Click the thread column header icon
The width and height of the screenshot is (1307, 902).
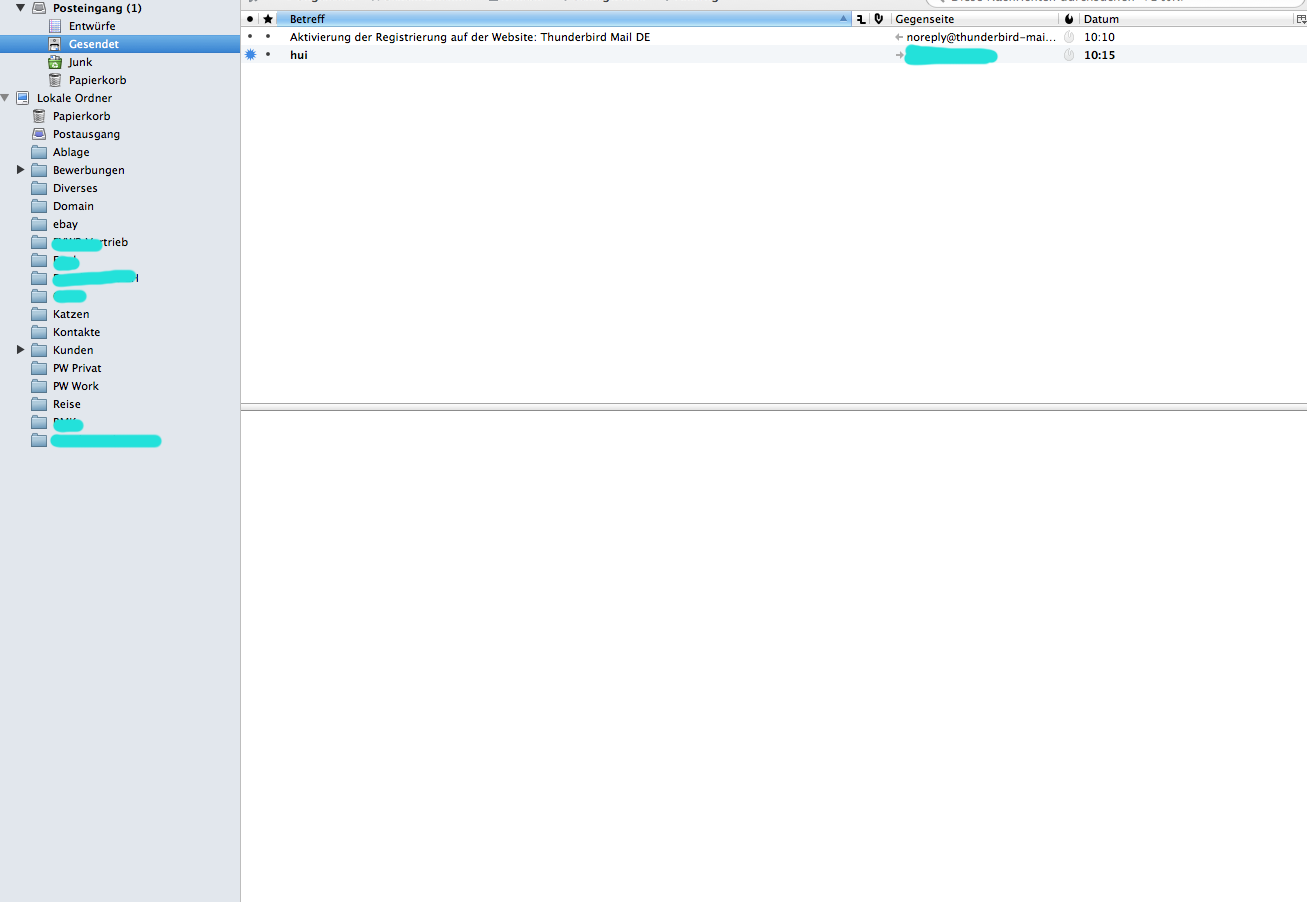(x=861, y=19)
